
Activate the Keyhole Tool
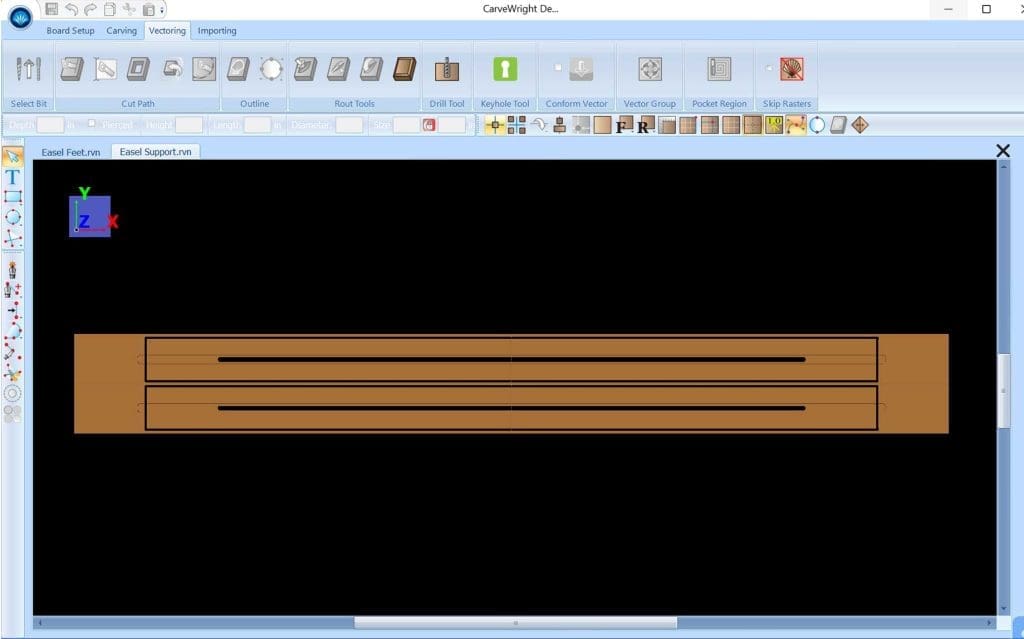(x=505, y=69)
